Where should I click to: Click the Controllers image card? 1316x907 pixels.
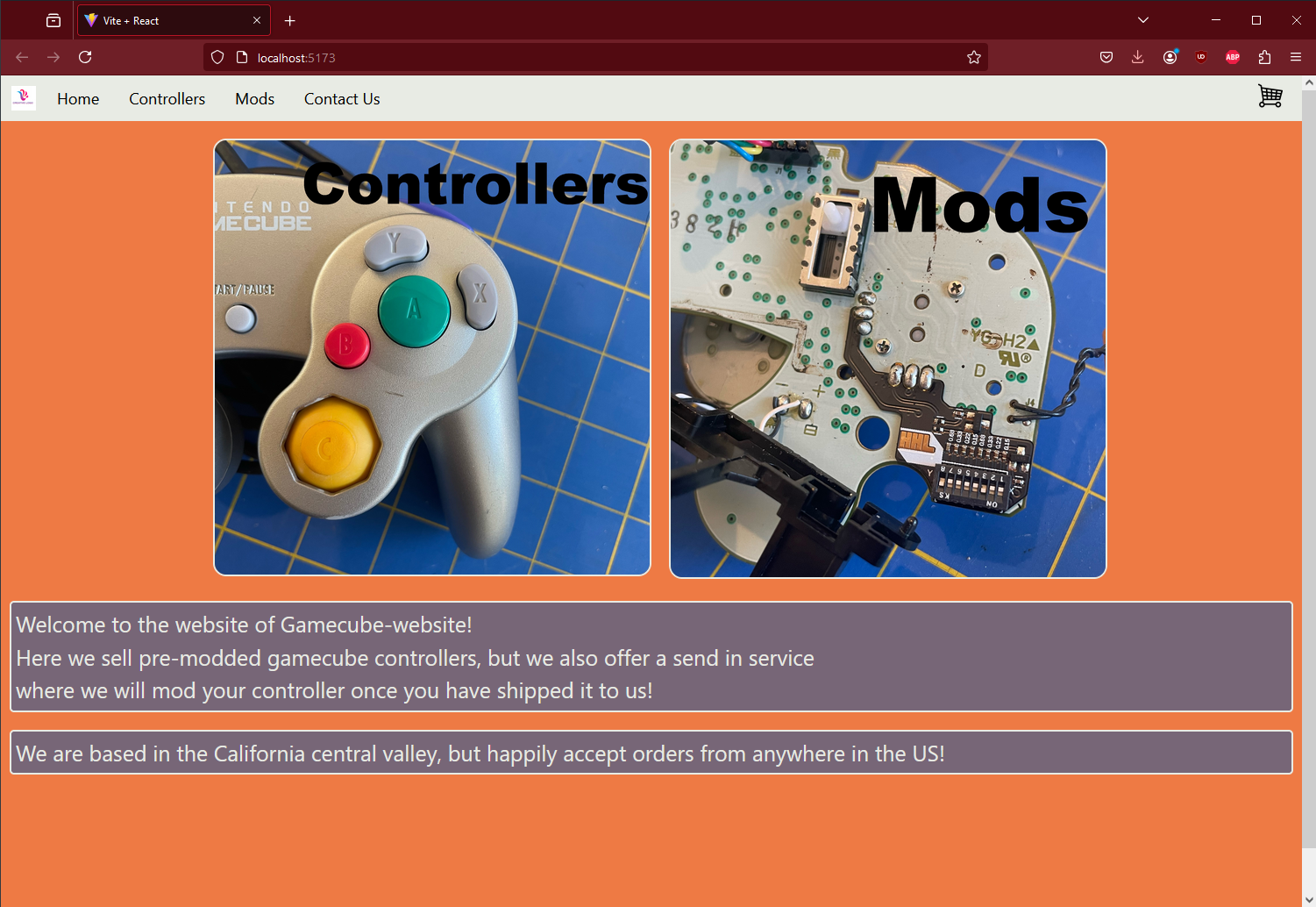click(x=432, y=356)
